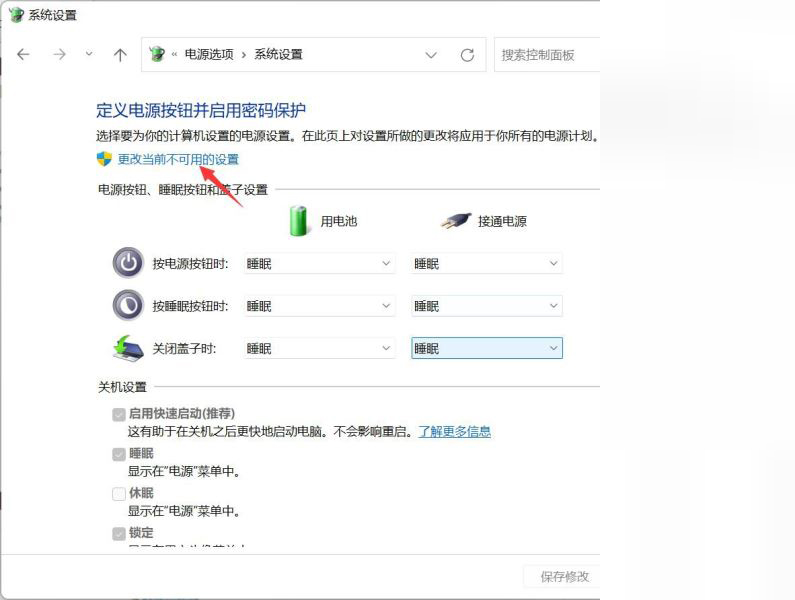Open 关闭盖子时 plugged-in dropdown
Screen dimensions: 795x600
(487, 348)
